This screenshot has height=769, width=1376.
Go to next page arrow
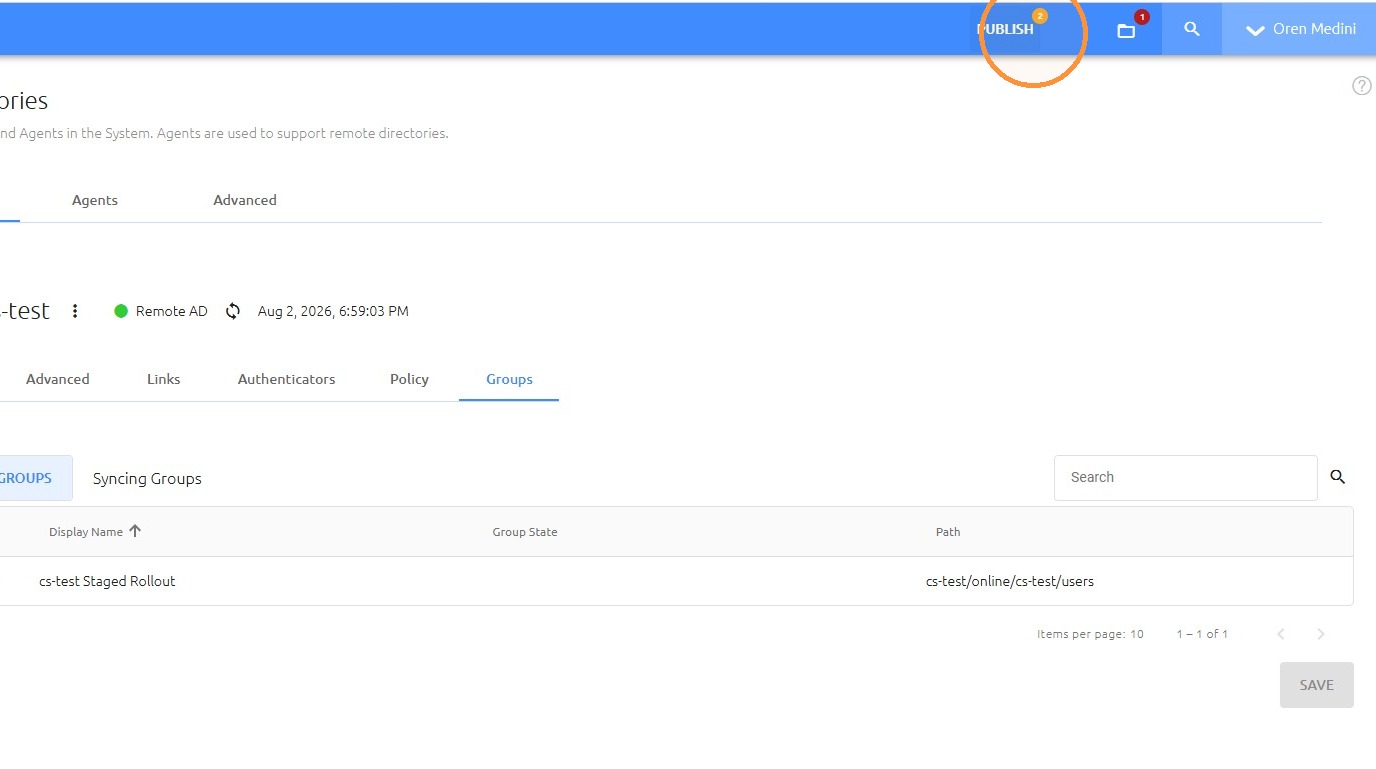pos(1321,634)
